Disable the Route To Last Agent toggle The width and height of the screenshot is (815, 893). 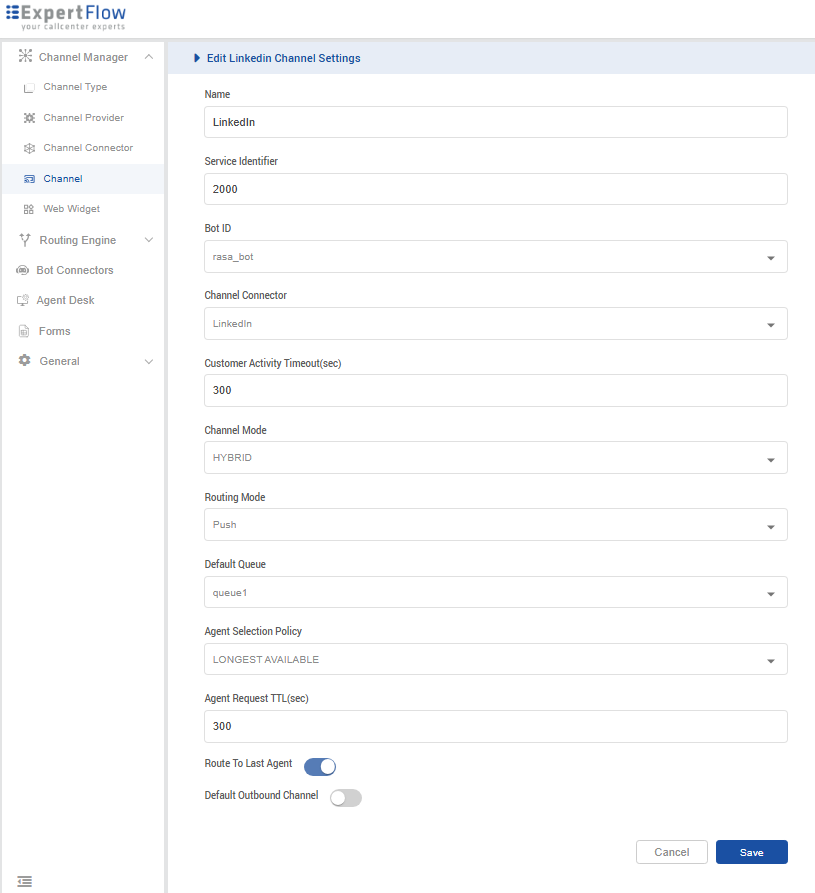point(319,767)
